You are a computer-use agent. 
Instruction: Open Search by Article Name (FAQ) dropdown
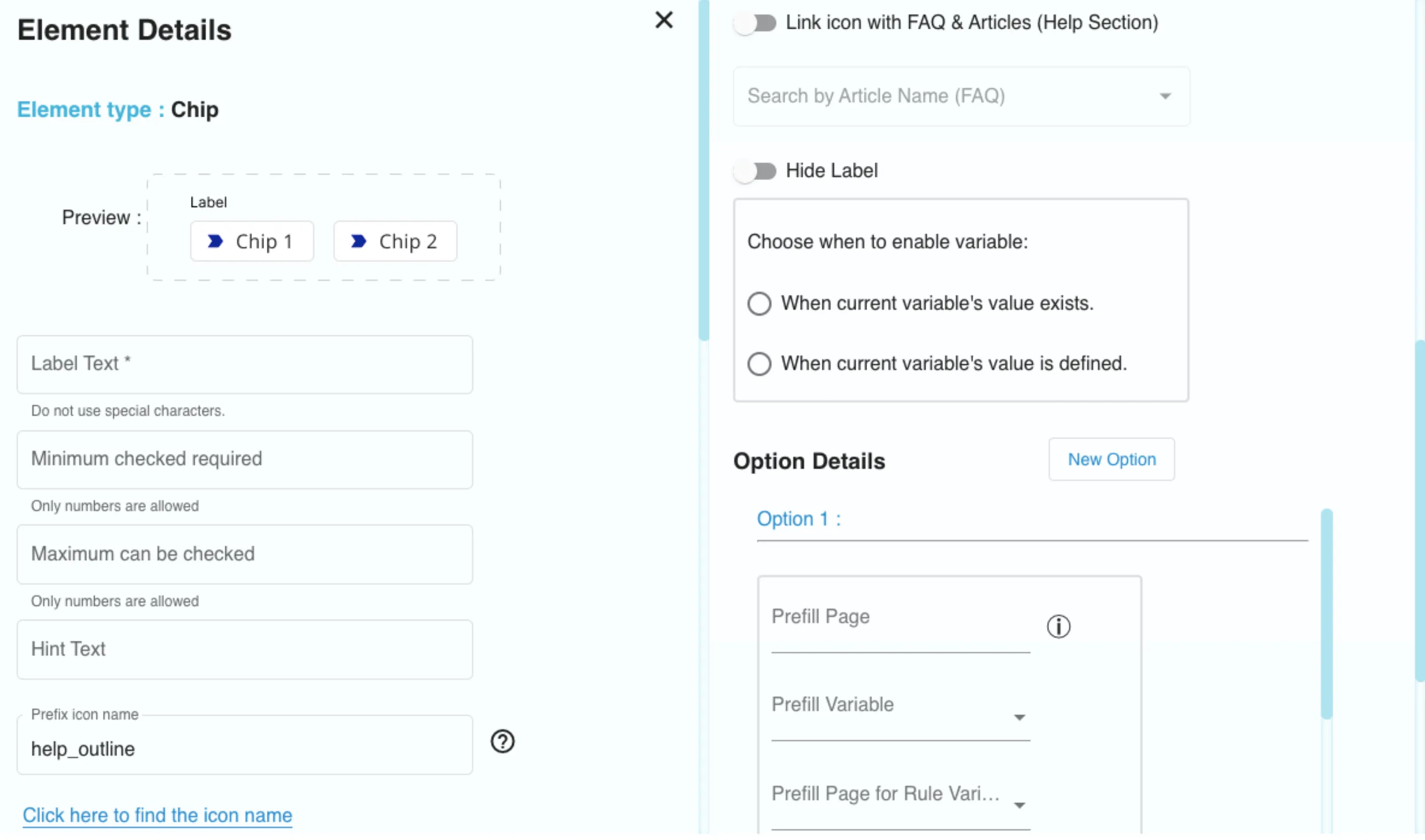[961, 96]
